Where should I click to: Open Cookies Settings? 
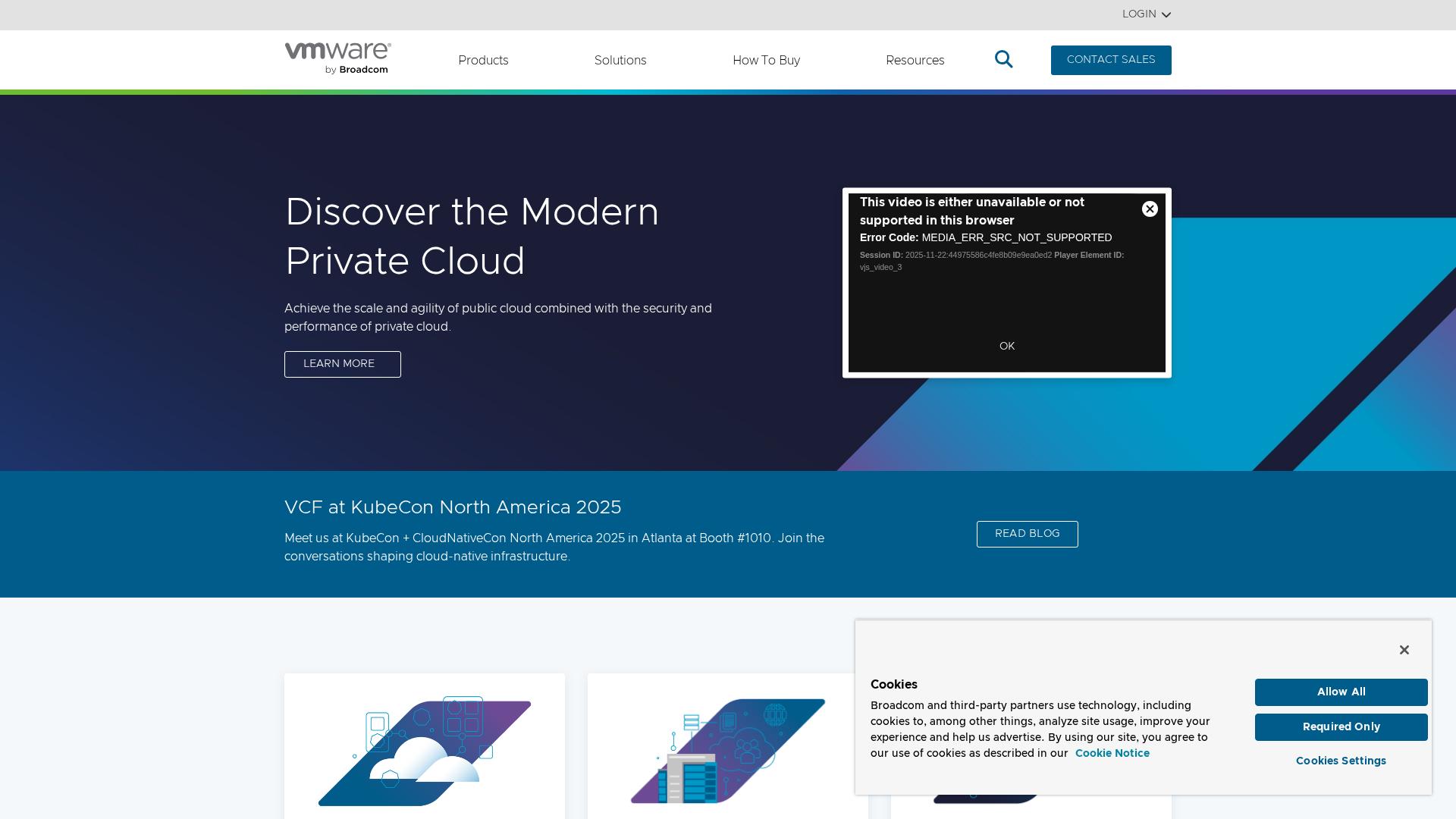[x=1341, y=761]
